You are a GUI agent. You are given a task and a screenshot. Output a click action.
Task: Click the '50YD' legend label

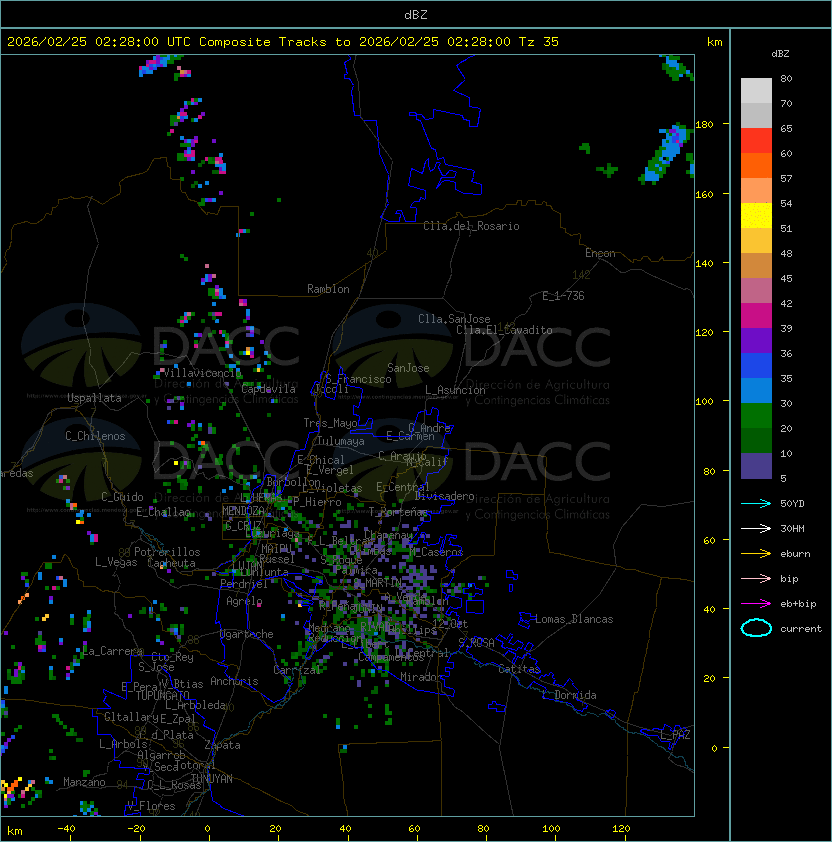tap(792, 503)
